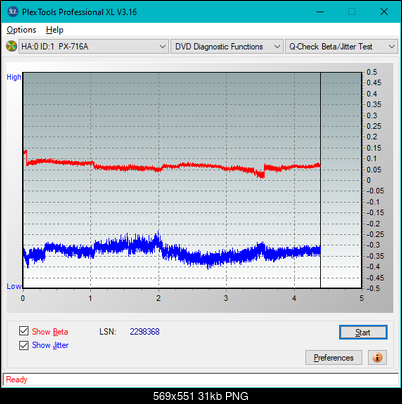The width and height of the screenshot is (402, 404).
Task: Click the red Show Beta label
Action: click(50, 332)
